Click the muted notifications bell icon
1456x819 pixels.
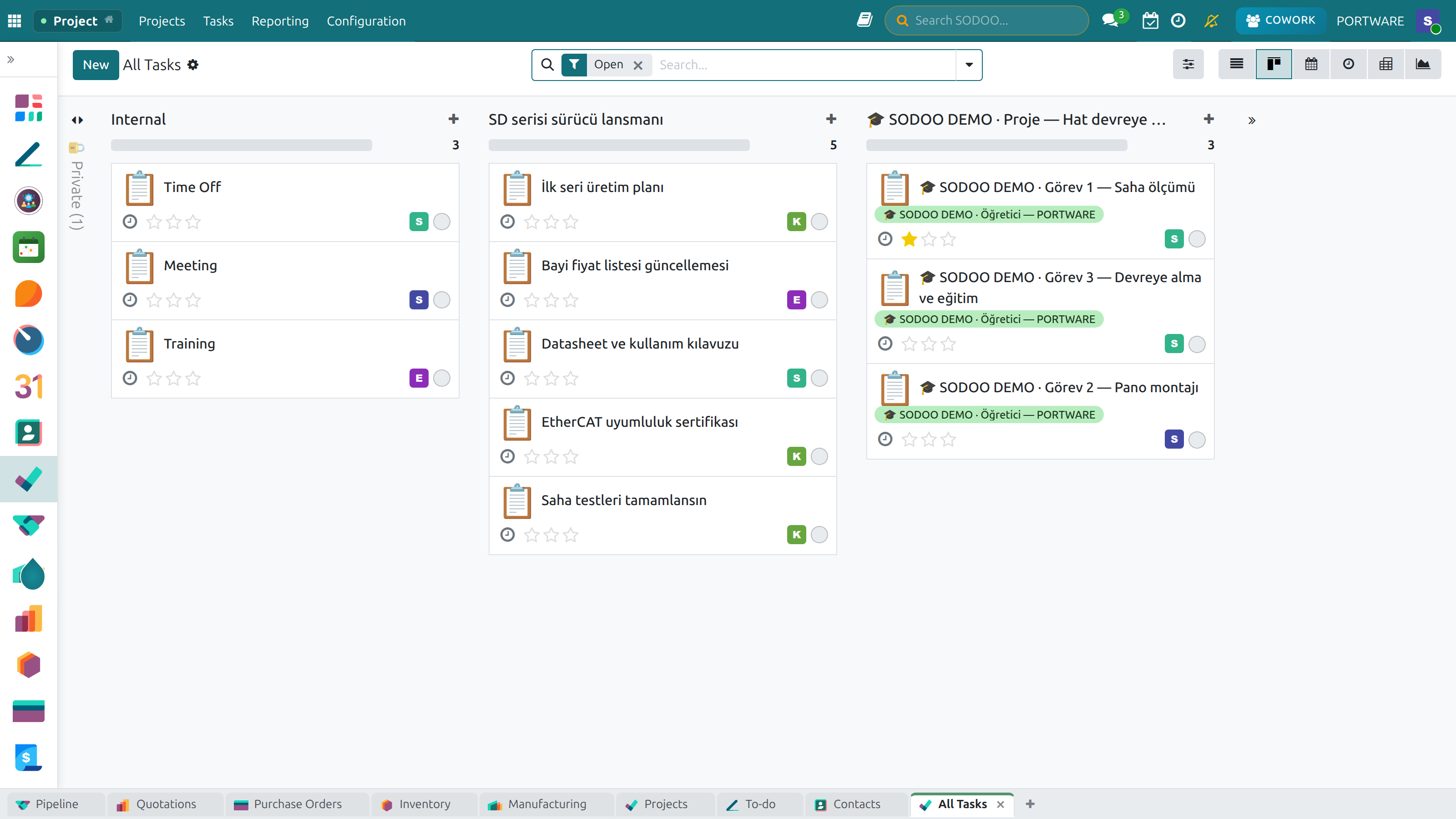click(x=1211, y=20)
